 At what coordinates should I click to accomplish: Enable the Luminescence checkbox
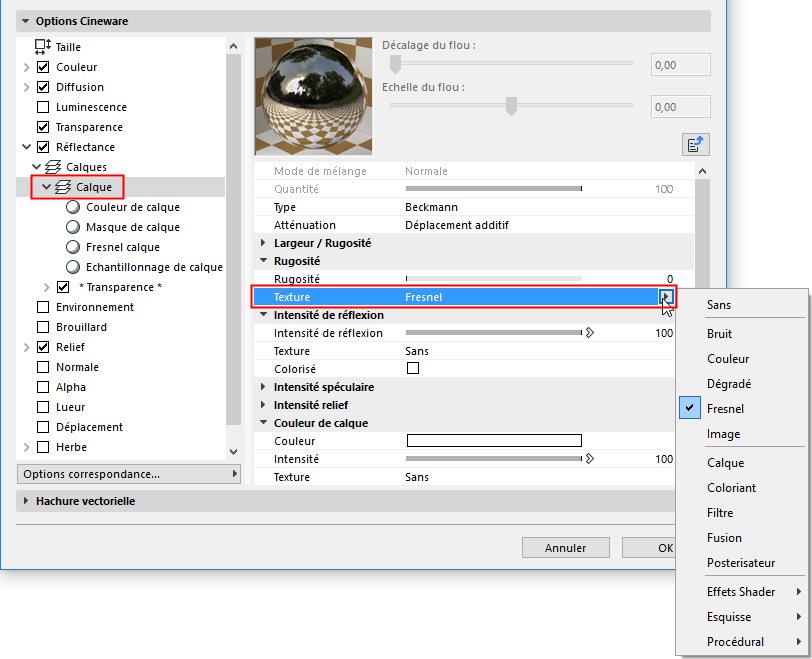41,107
